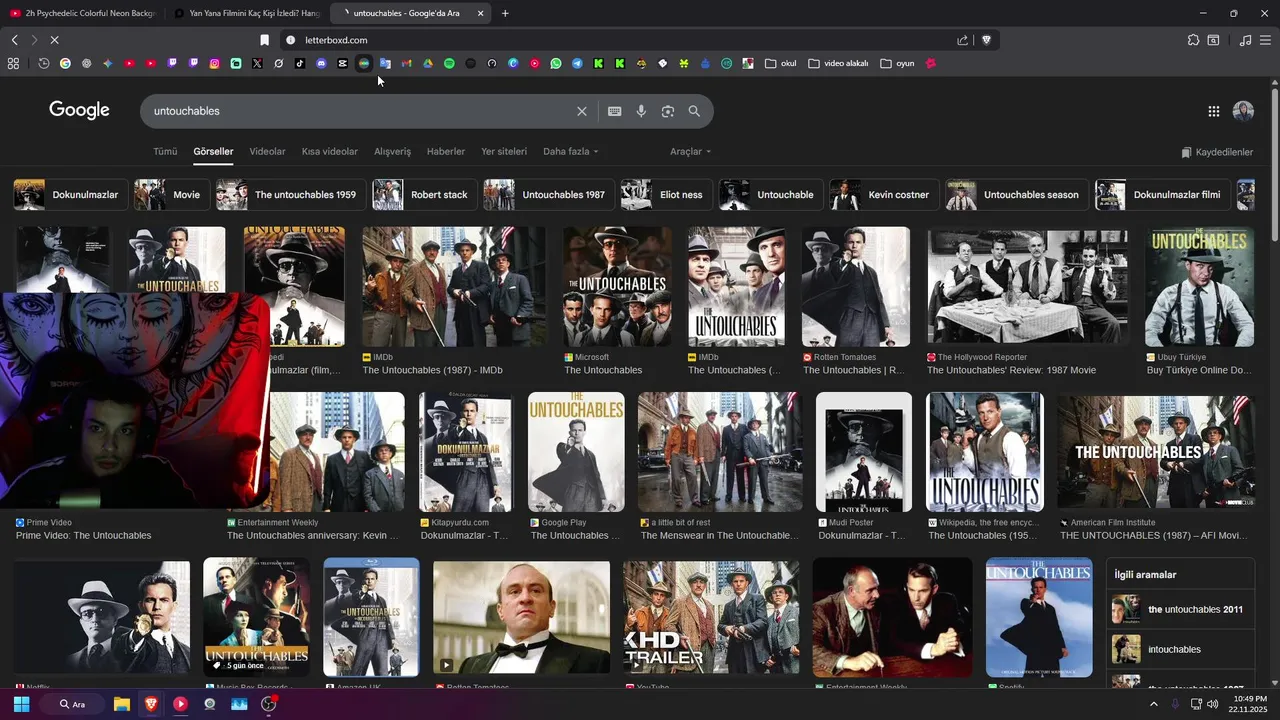Switch to the Yan Yana Filmini browser tab

tap(247, 13)
